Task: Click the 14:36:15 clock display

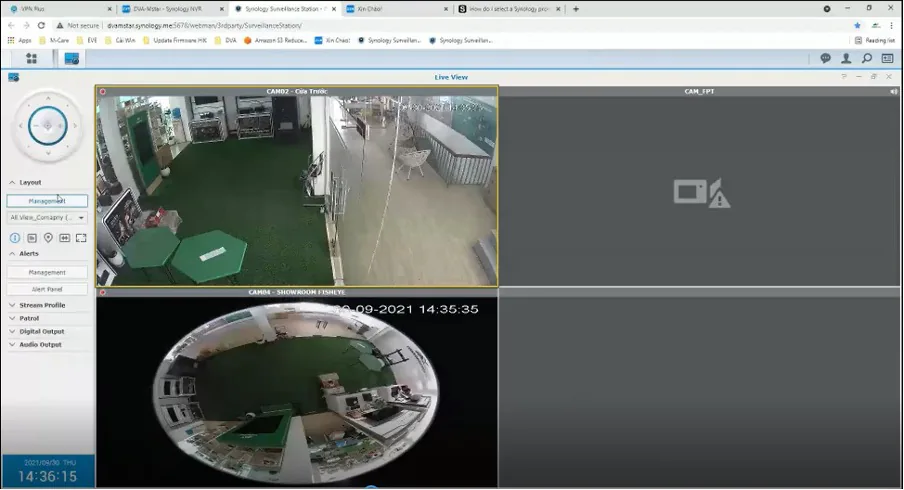Action: [x=47, y=476]
